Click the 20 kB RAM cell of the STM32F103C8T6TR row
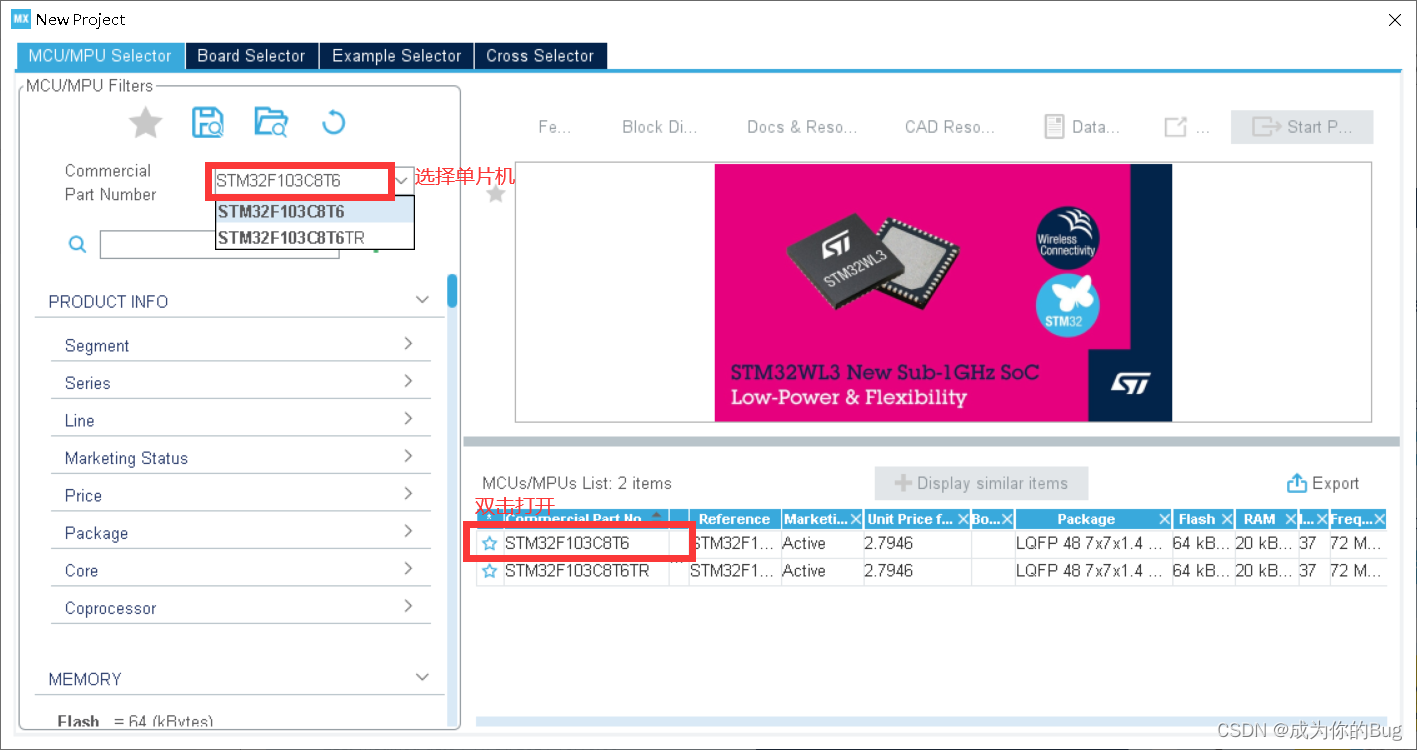 pyautogui.click(x=1264, y=571)
